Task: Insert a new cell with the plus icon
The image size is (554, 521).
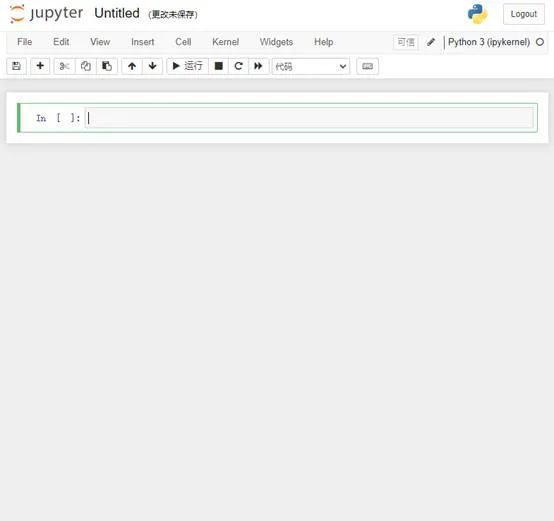Action: pyautogui.click(x=40, y=66)
